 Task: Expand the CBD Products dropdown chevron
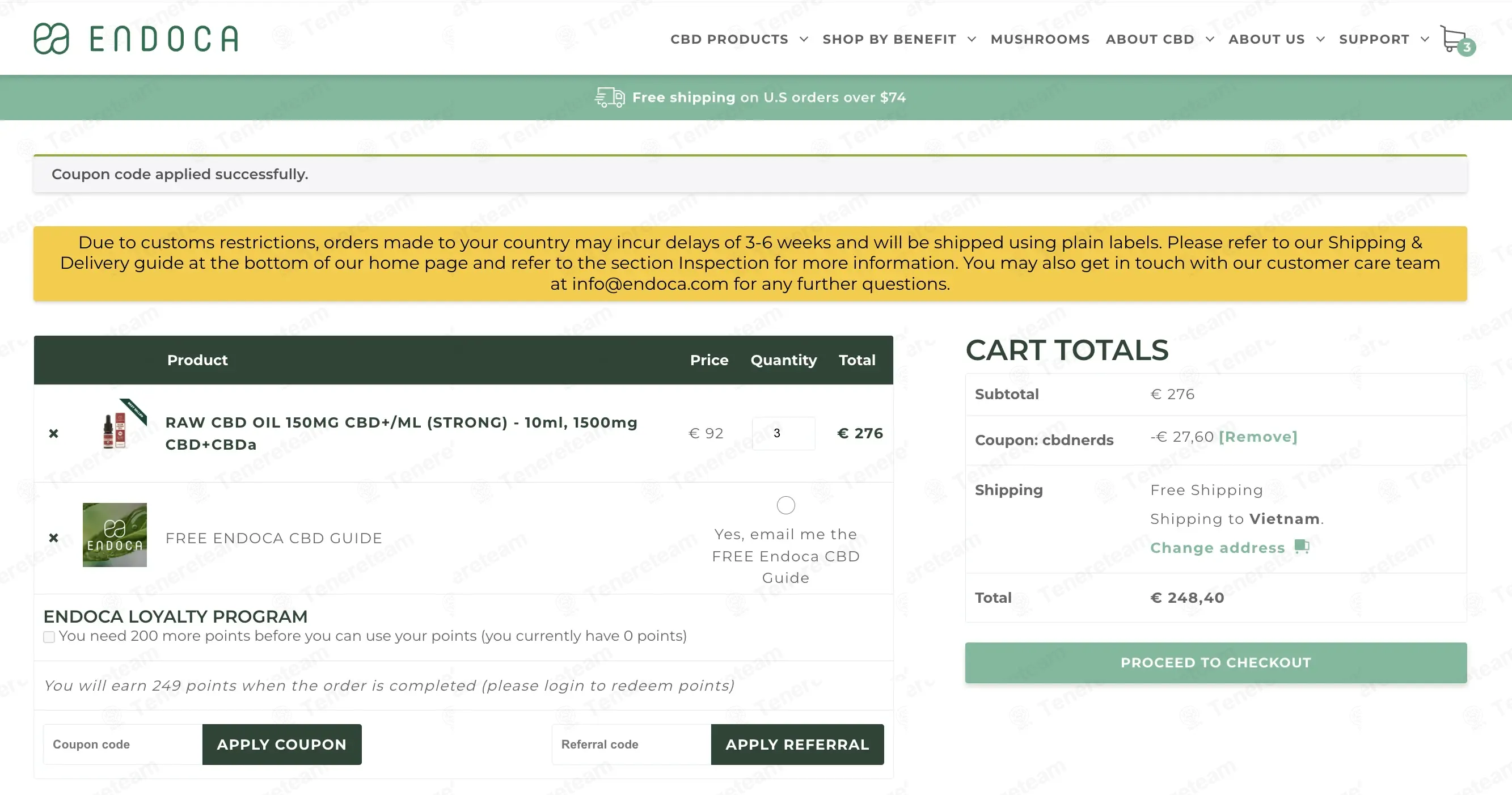(804, 39)
